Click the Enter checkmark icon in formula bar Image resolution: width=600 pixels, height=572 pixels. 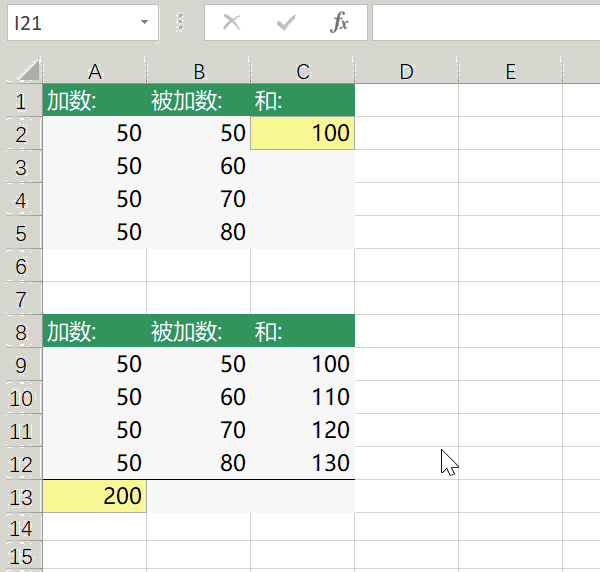(286, 22)
